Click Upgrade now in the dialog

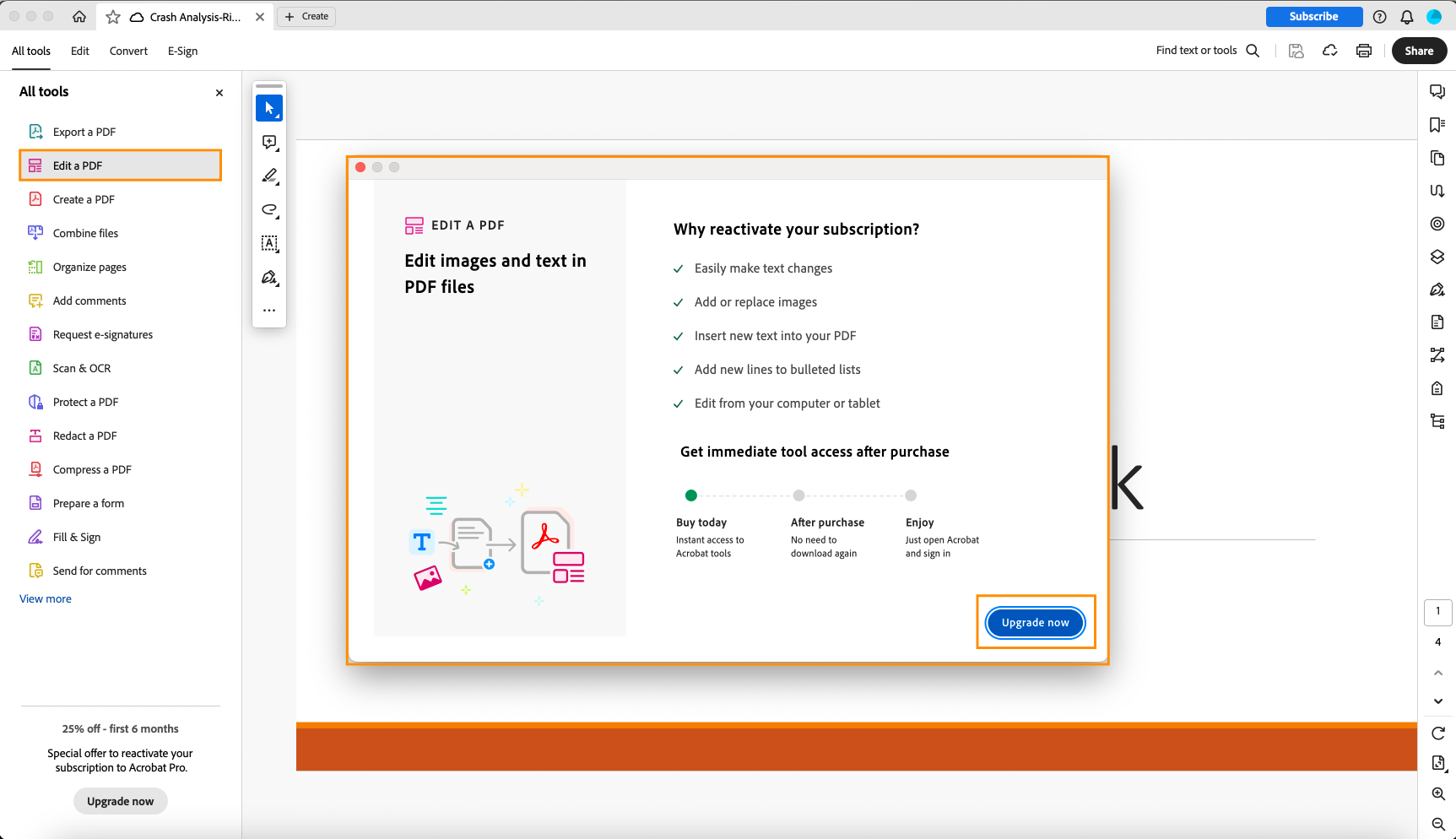(1034, 622)
